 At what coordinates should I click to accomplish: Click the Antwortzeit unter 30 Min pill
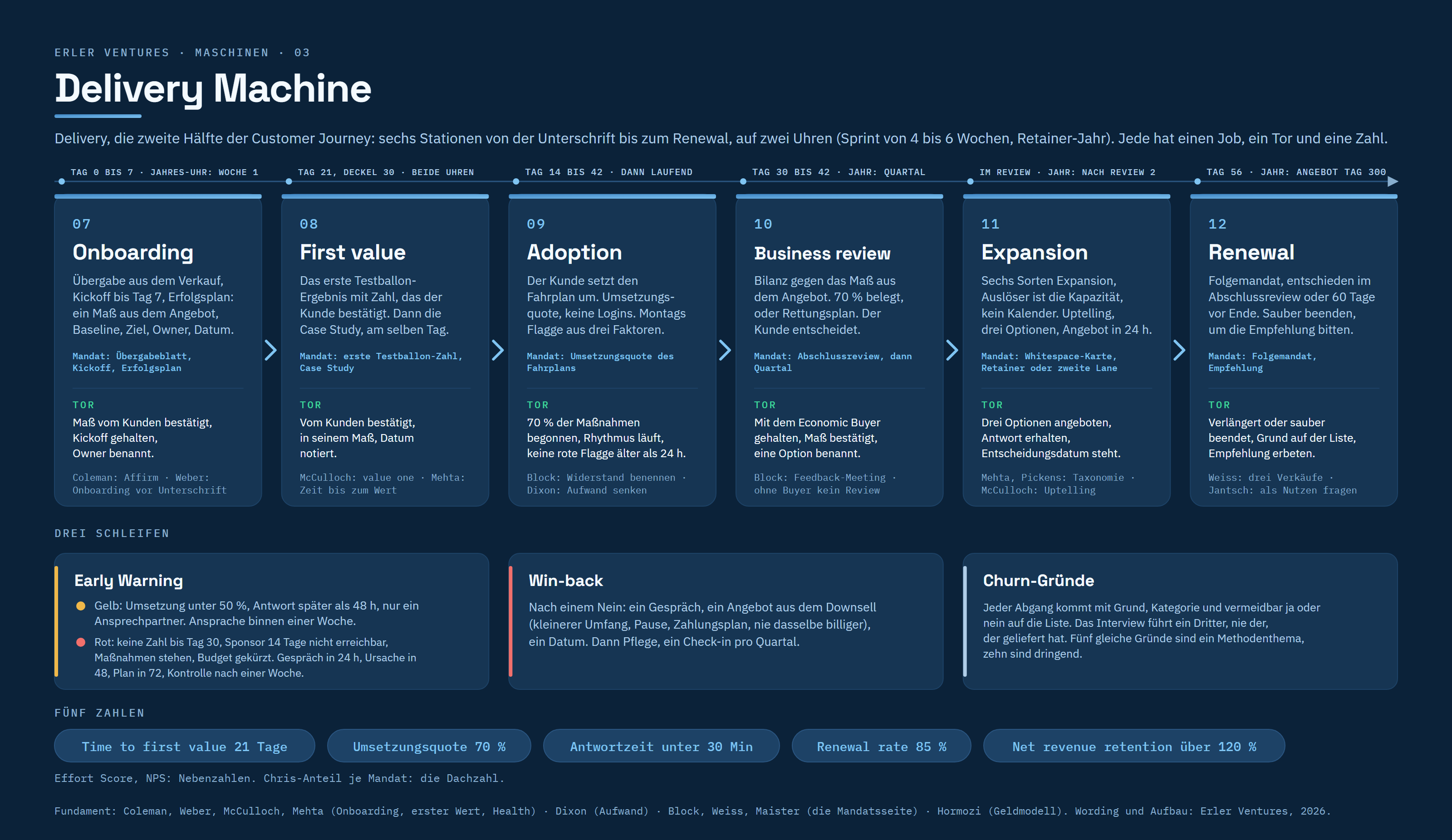661,746
